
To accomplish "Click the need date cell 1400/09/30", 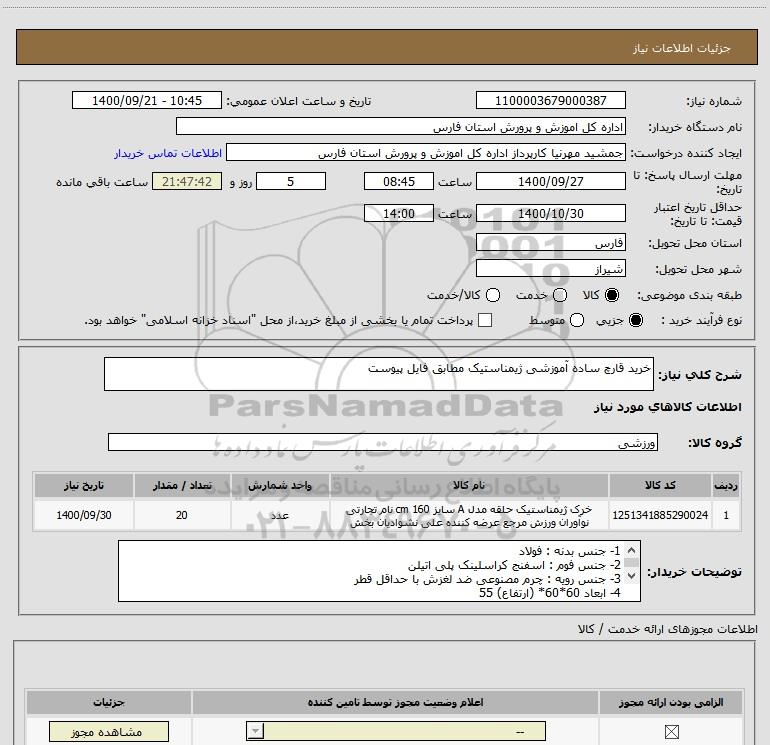I will (x=84, y=515).
